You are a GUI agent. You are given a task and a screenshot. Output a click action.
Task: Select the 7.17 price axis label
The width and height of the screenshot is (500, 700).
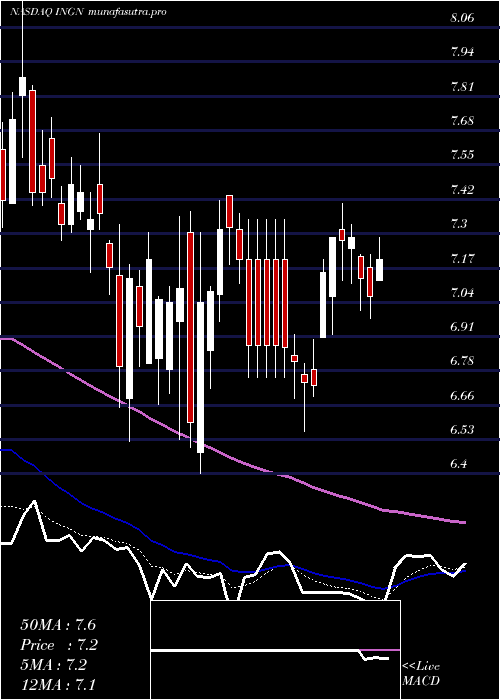click(x=462, y=258)
